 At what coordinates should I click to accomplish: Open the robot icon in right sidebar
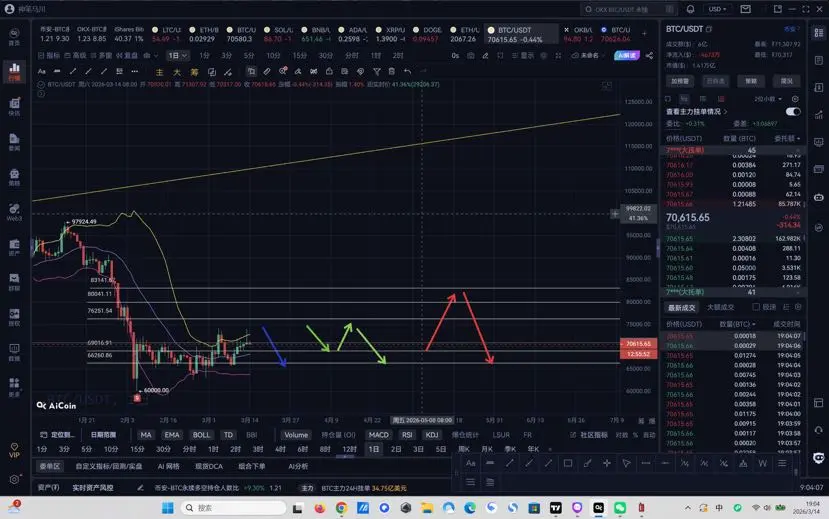coord(818,197)
